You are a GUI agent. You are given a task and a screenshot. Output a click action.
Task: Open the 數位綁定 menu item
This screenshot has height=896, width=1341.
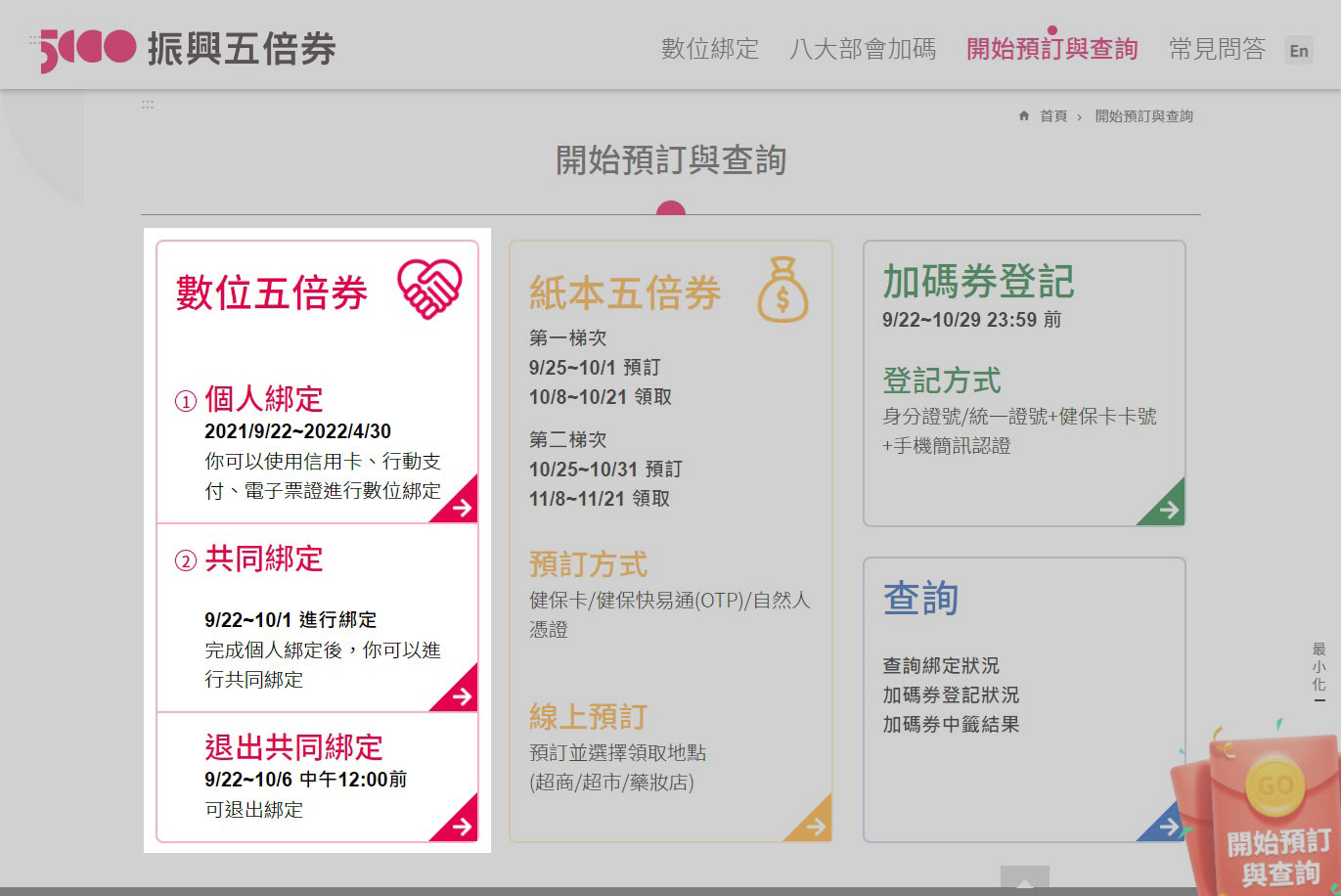click(710, 49)
